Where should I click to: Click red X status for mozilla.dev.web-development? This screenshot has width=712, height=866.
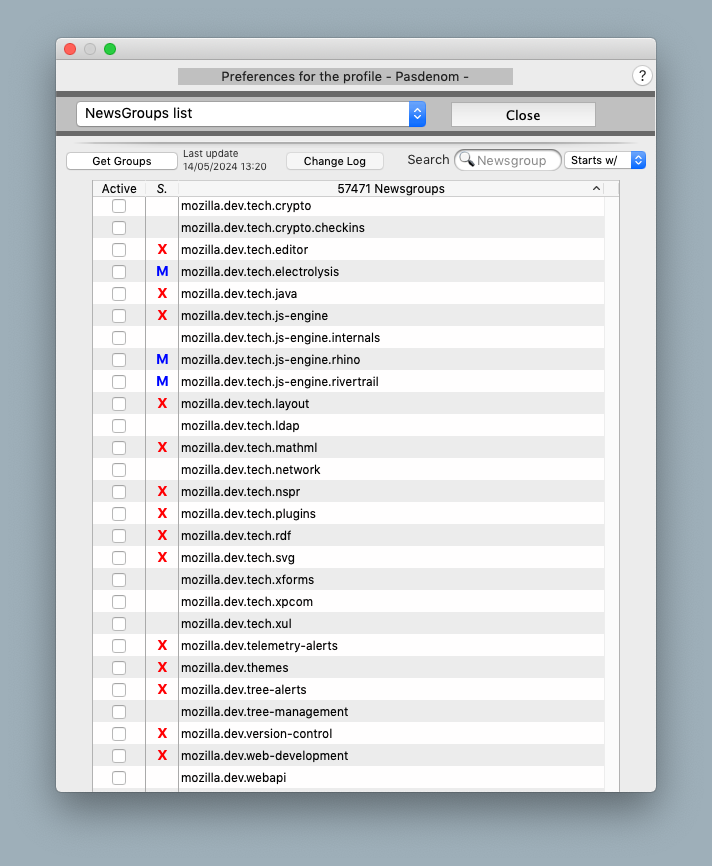[162, 756]
